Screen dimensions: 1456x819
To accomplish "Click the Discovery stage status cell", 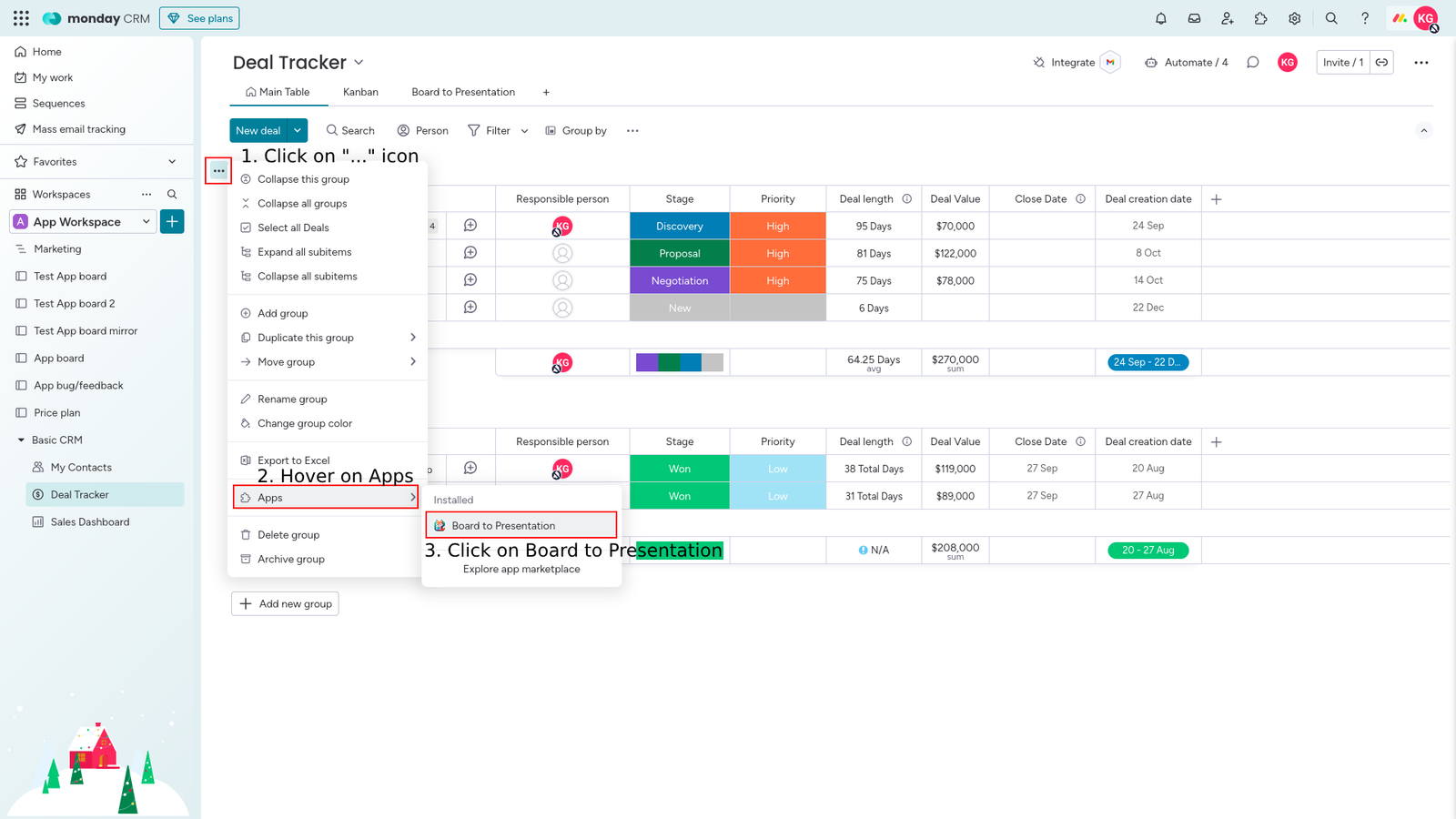I will click(679, 227).
